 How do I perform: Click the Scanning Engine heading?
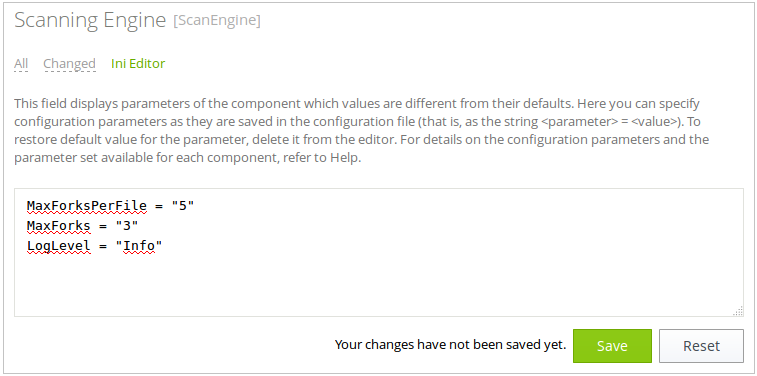point(90,20)
